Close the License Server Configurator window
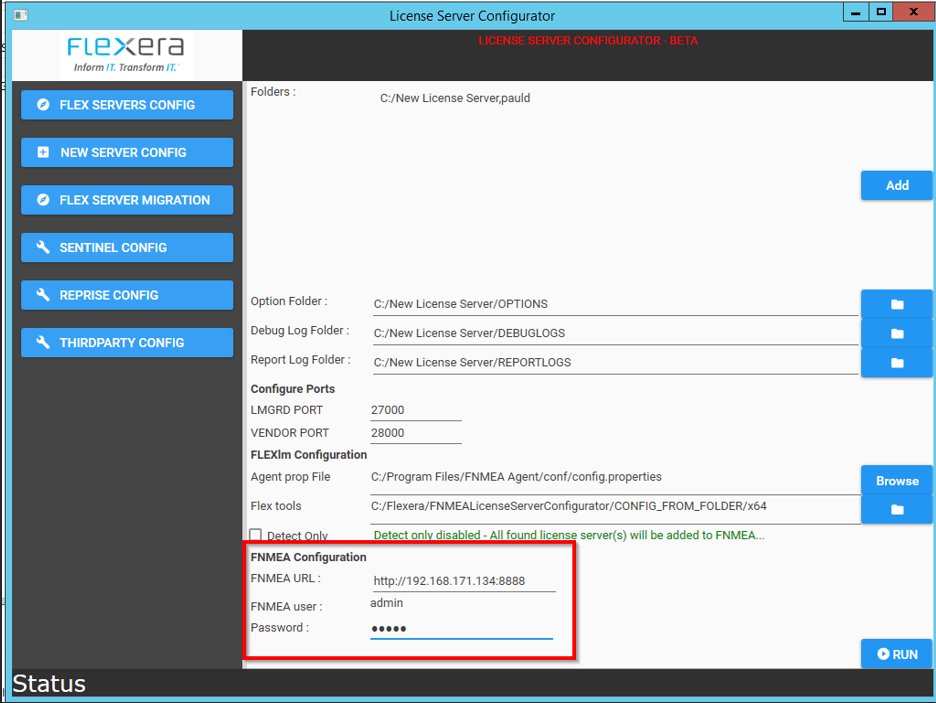The width and height of the screenshot is (936, 703). point(913,12)
